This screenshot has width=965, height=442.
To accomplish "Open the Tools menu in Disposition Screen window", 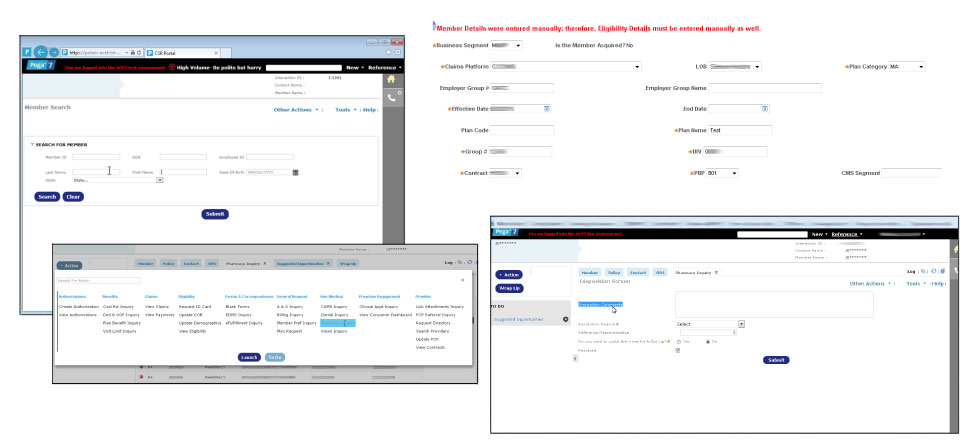I will click(915, 284).
